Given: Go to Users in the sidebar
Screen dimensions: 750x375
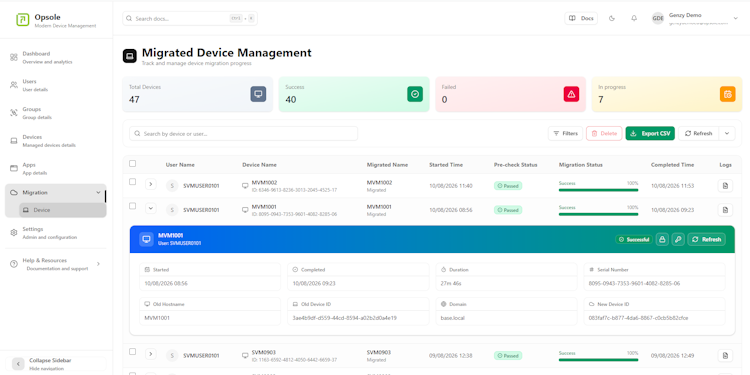Looking at the screenshot, I should [56, 85].
